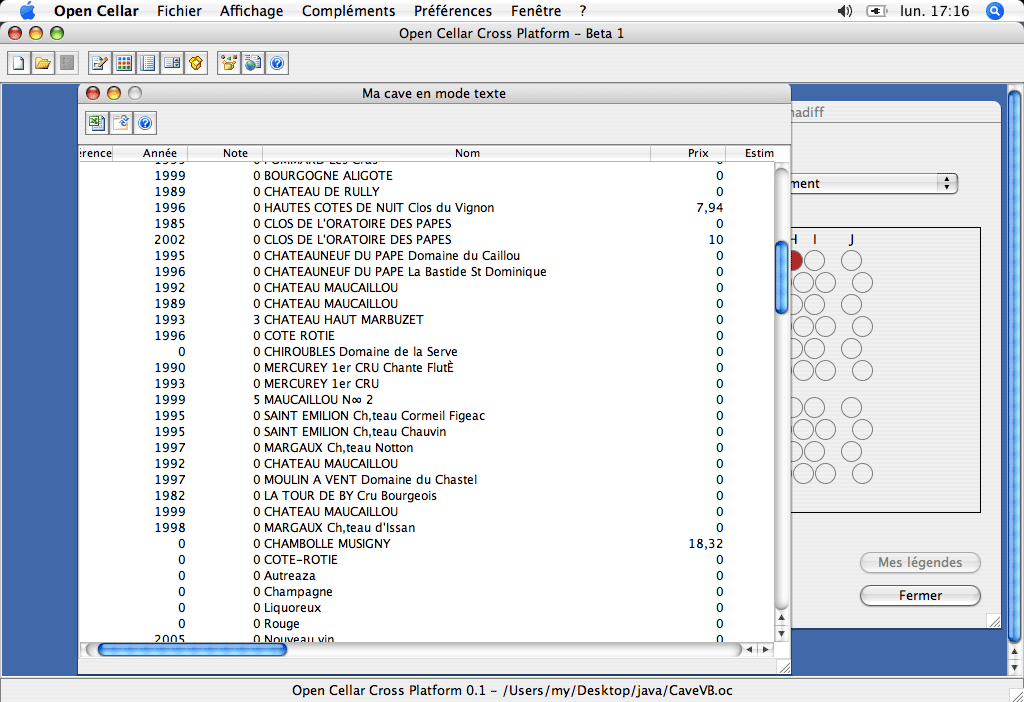The image size is (1024, 702).
Task: Select CHIROUBLES Domaine de la Serve row
Action: [x=426, y=352]
